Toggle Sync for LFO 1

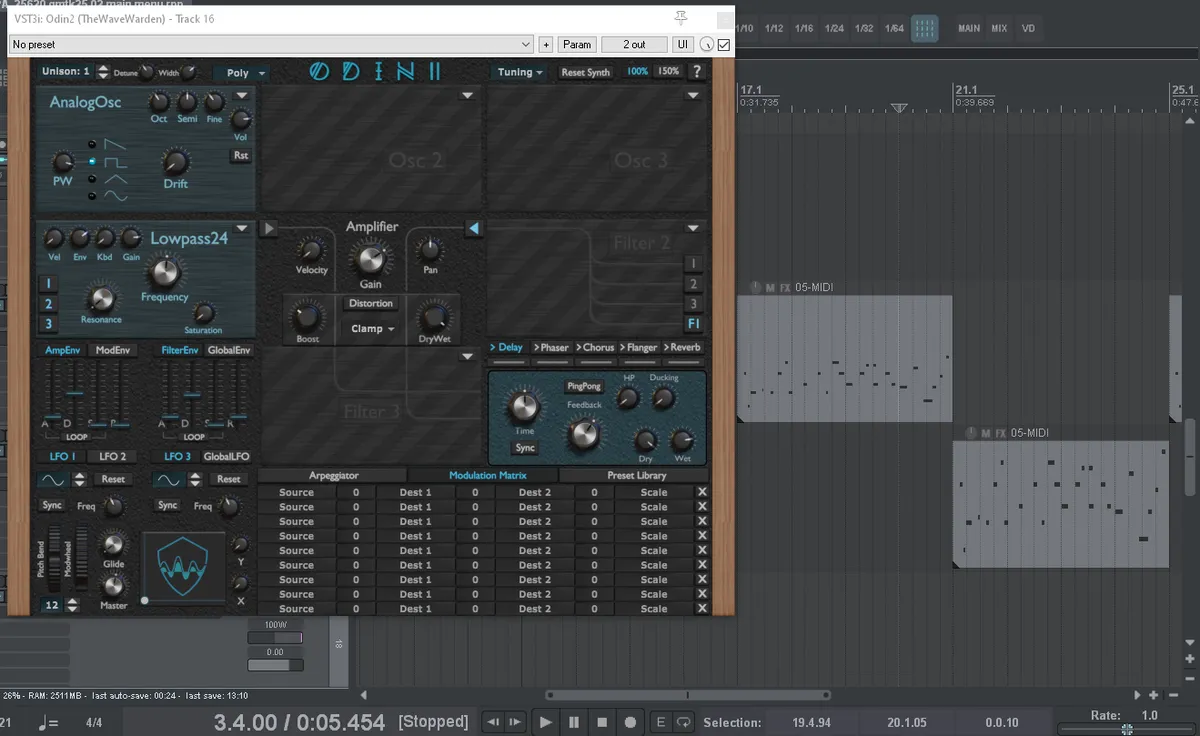[x=52, y=506]
